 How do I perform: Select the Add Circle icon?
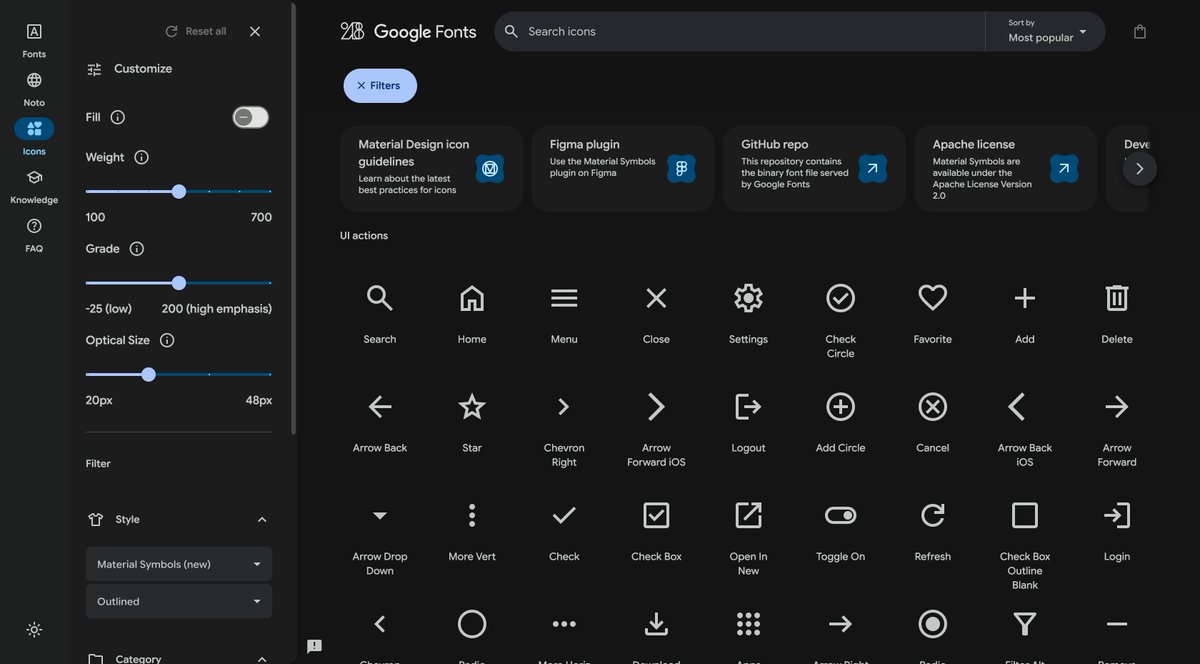pyautogui.click(x=841, y=407)
